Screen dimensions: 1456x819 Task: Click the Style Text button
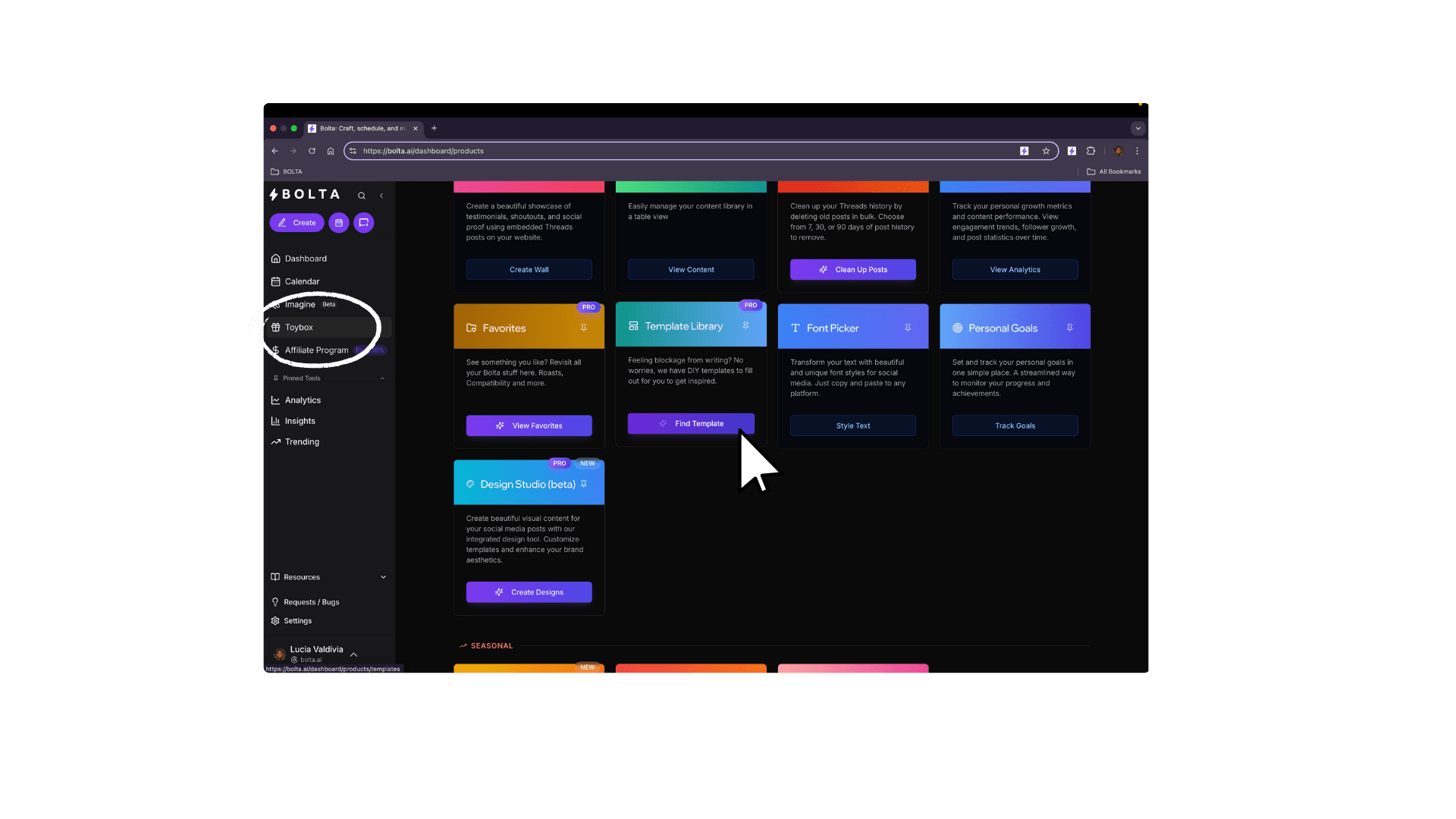[853, 426]
